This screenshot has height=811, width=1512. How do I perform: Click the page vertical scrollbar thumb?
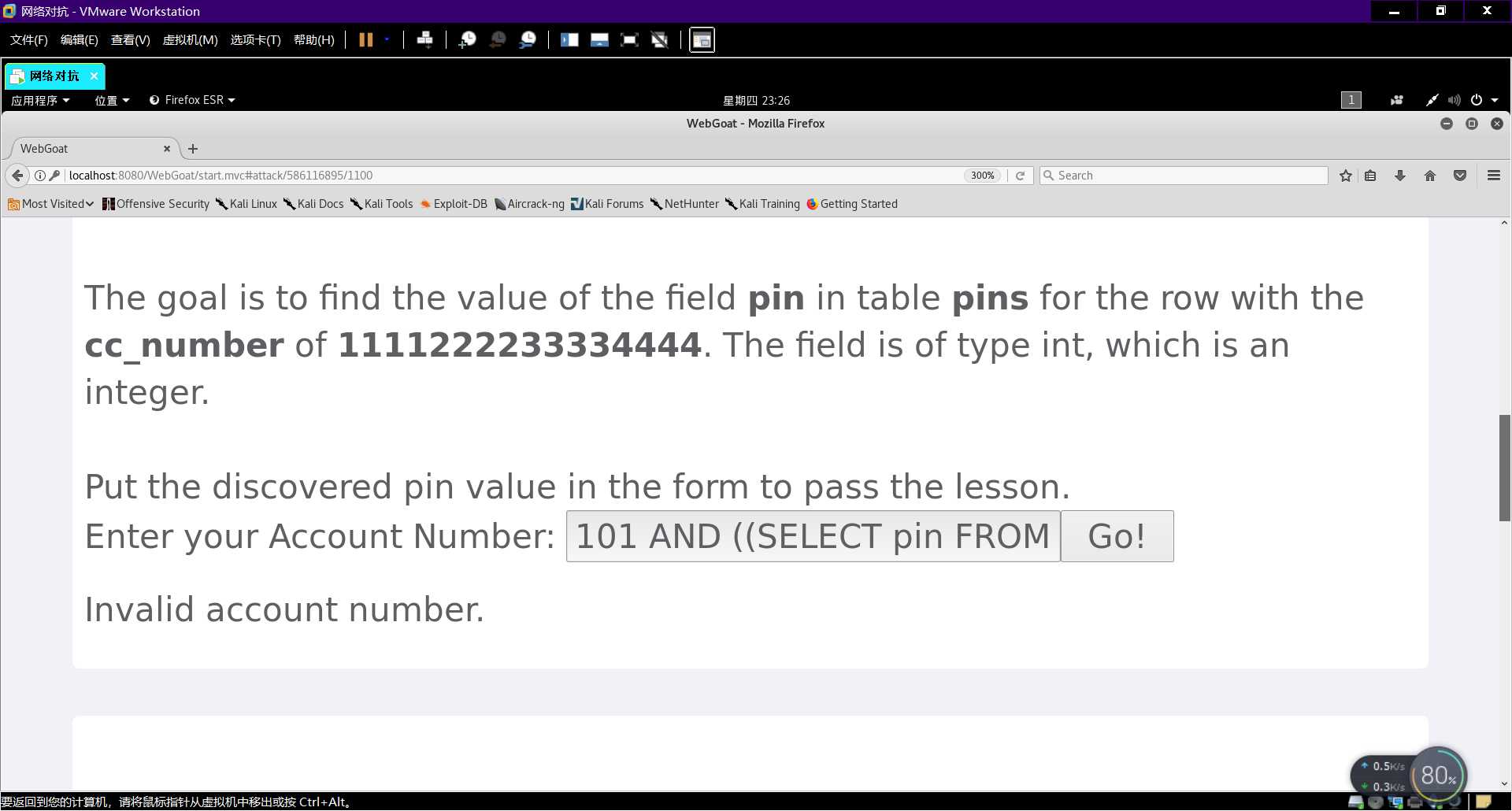1505,468
